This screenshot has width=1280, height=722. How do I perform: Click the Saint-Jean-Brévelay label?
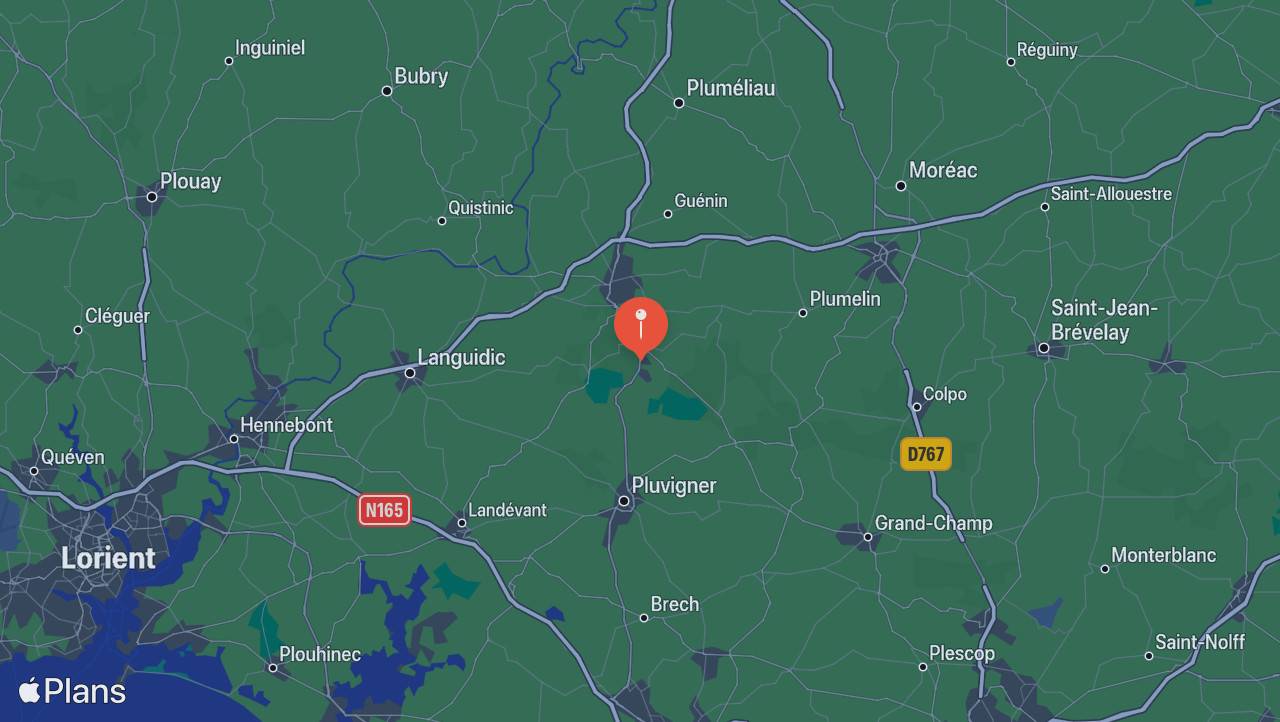1104,320
